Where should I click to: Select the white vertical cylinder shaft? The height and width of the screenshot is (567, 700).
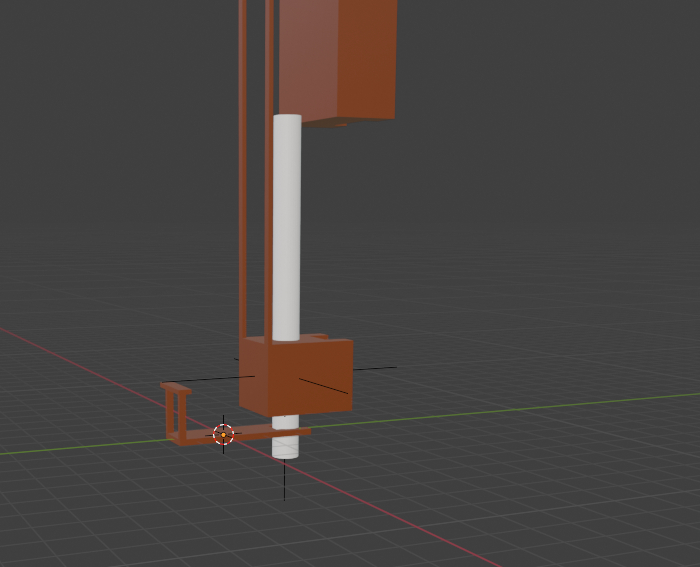pyautogui.click(x=287, y=230)
